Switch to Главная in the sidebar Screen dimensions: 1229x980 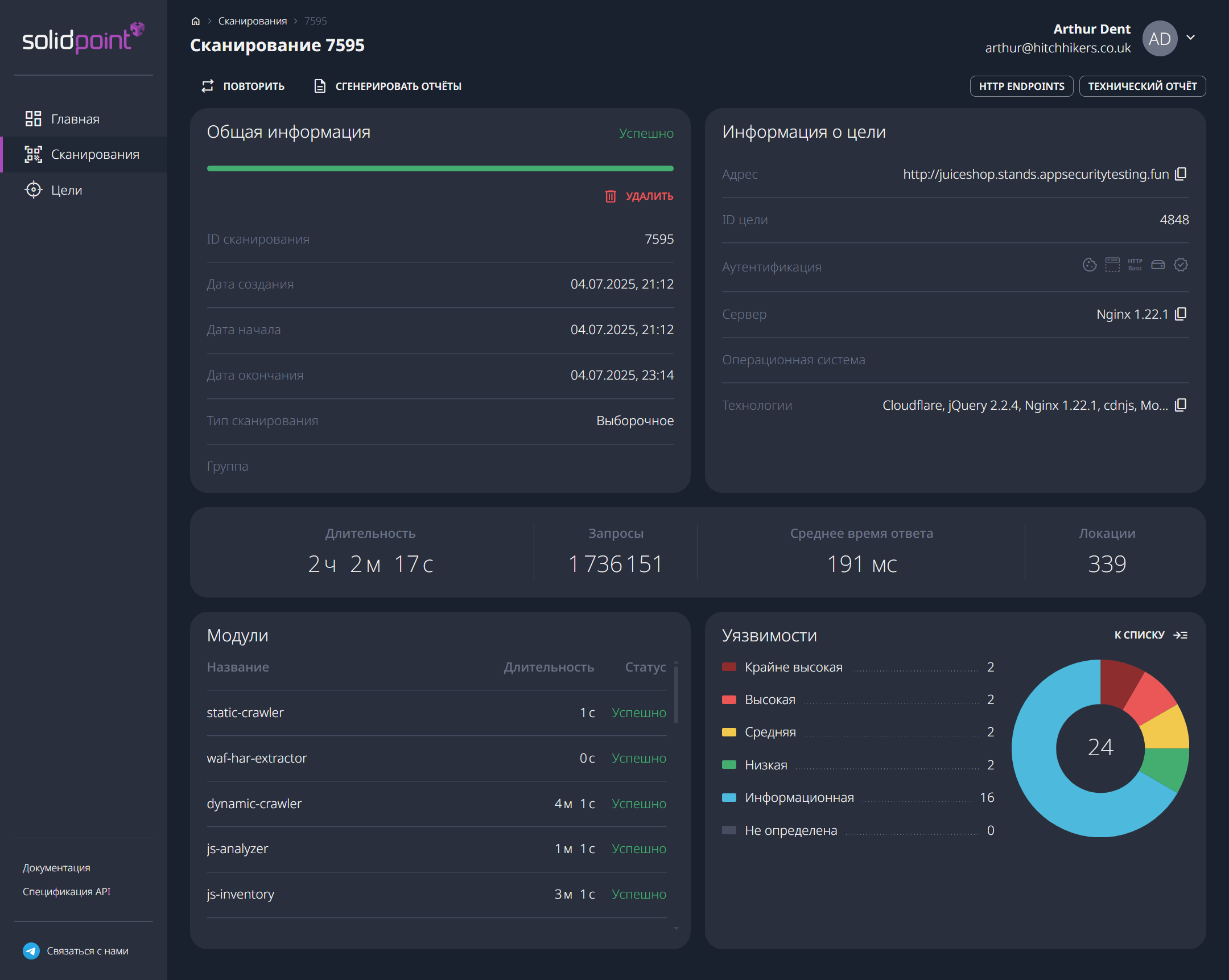click(75, 118)
